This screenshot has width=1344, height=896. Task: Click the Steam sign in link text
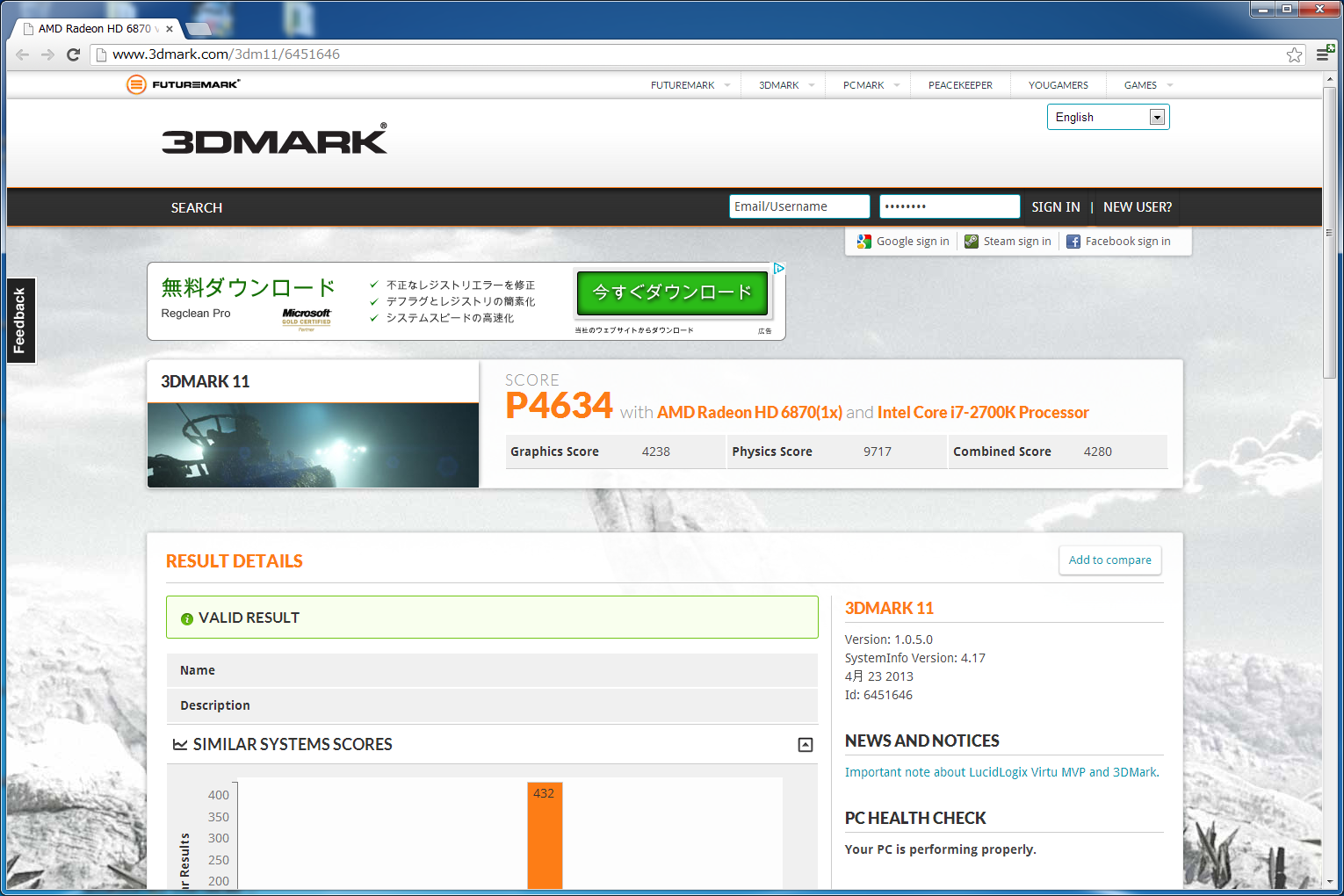point(1017,242)
